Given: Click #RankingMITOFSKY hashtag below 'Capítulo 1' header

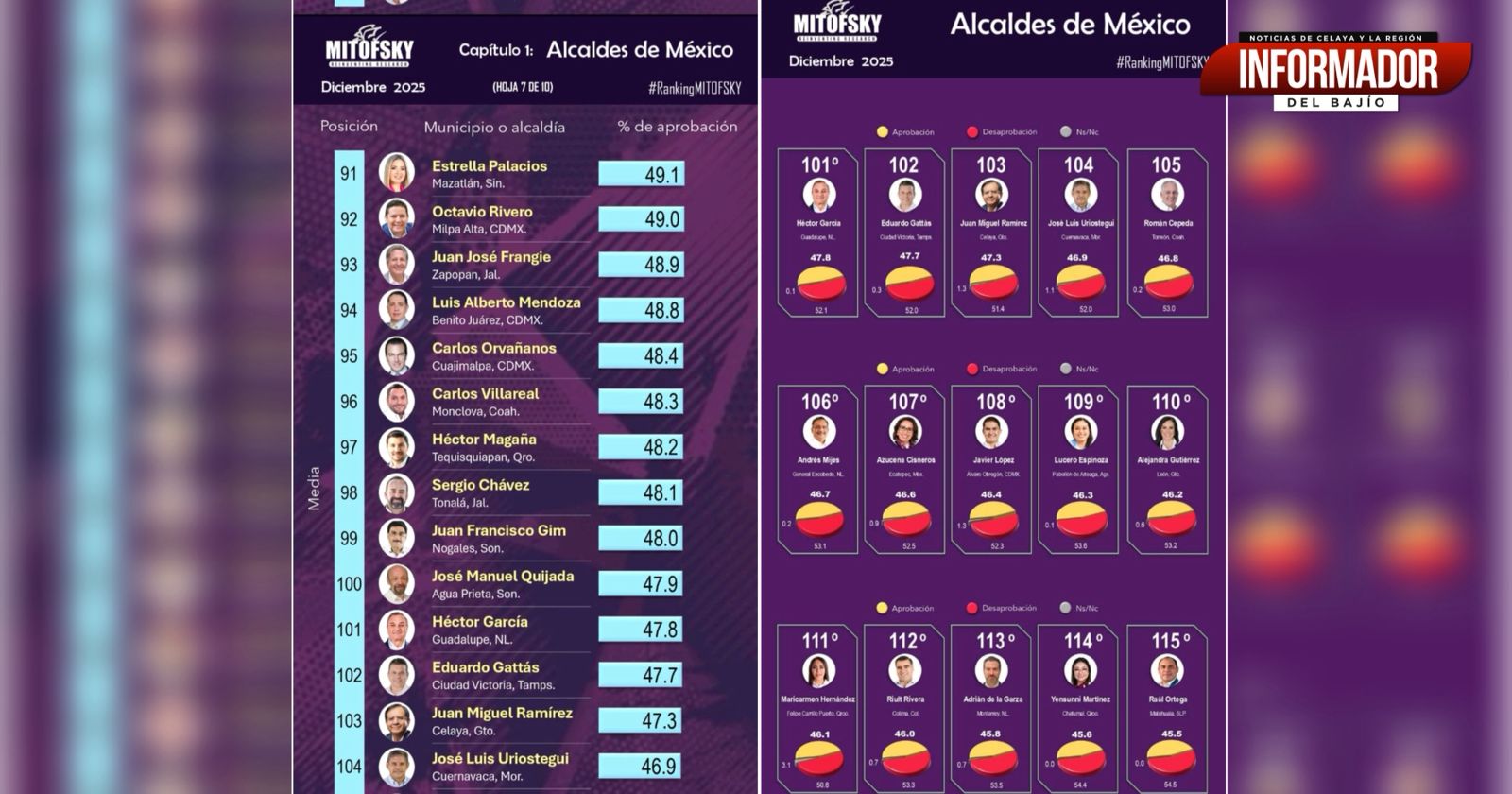Looking at the screenshot, I should [x=694, y=88].
